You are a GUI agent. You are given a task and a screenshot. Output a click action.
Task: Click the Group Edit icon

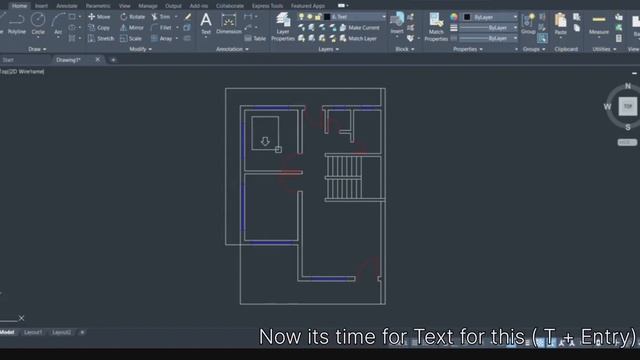tap(542, 28)
